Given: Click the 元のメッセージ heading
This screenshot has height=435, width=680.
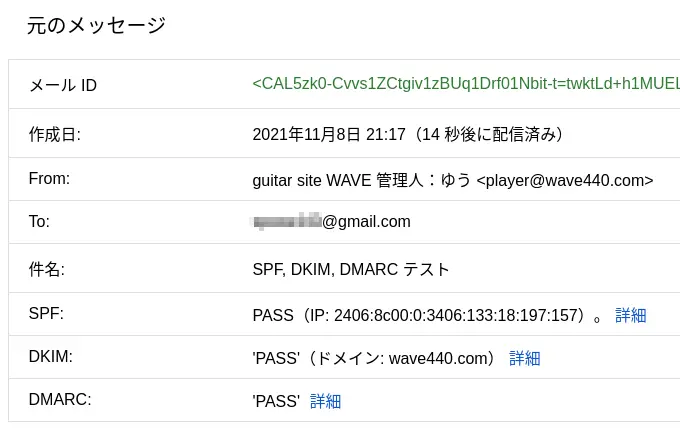Looking at the screenshot, I should coord(96,25).
